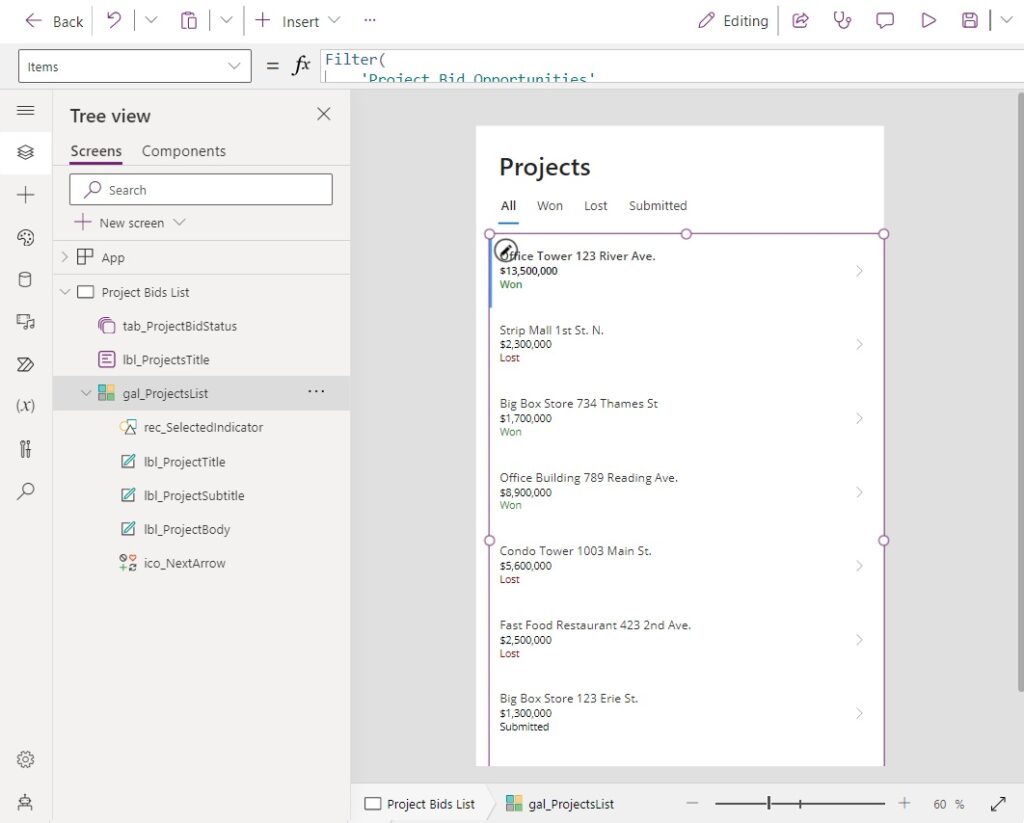This screenshot has width=1024, height=823.
Task: Open the save options dropdown arrow
Action: (1006, 20)
